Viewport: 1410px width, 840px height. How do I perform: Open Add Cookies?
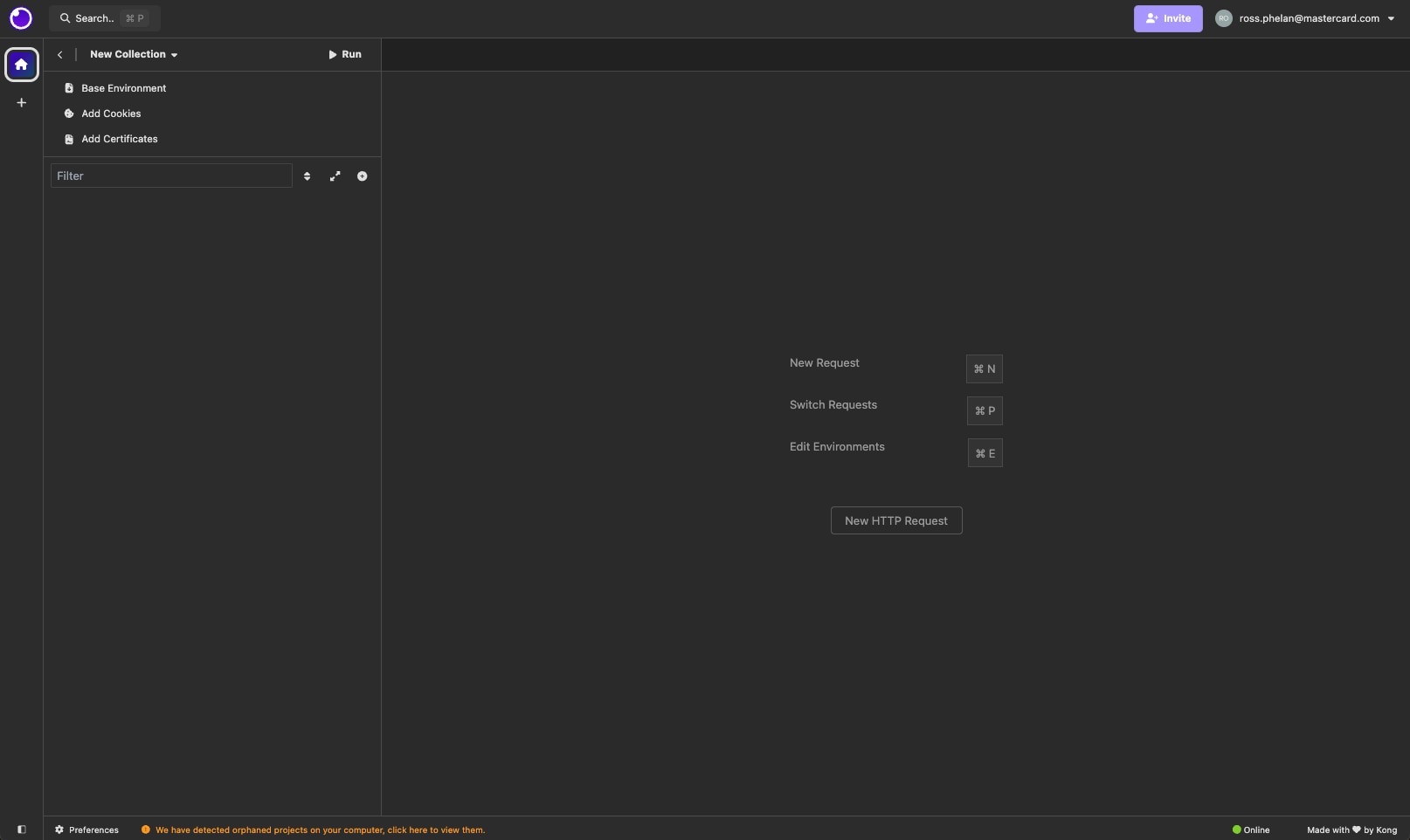click(x=111, y=114)
